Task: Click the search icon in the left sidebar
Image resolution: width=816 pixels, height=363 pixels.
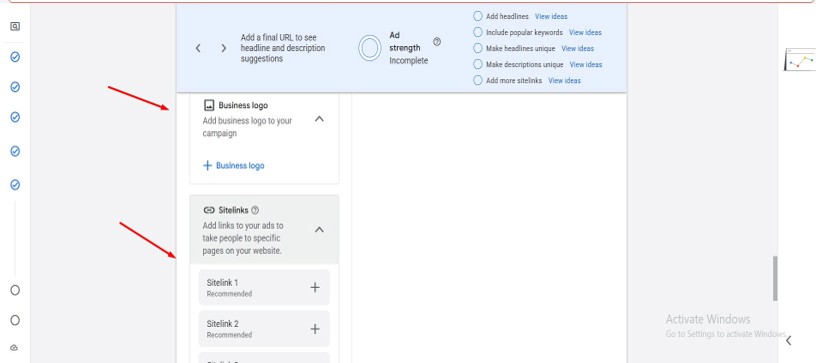Action: [15, 26]
